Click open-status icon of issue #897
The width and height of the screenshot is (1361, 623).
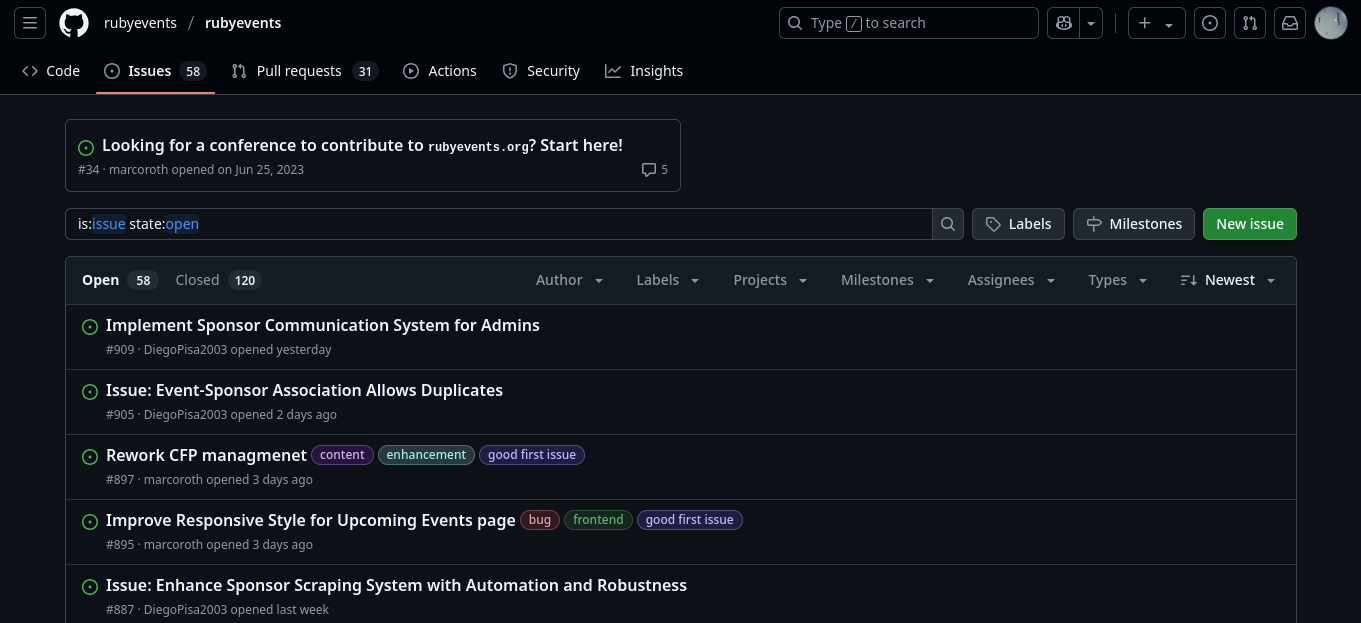90,457
